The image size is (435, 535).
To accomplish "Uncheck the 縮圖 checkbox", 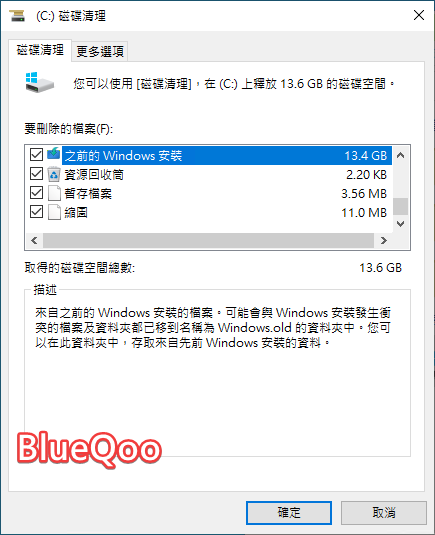I will point(36,212).
